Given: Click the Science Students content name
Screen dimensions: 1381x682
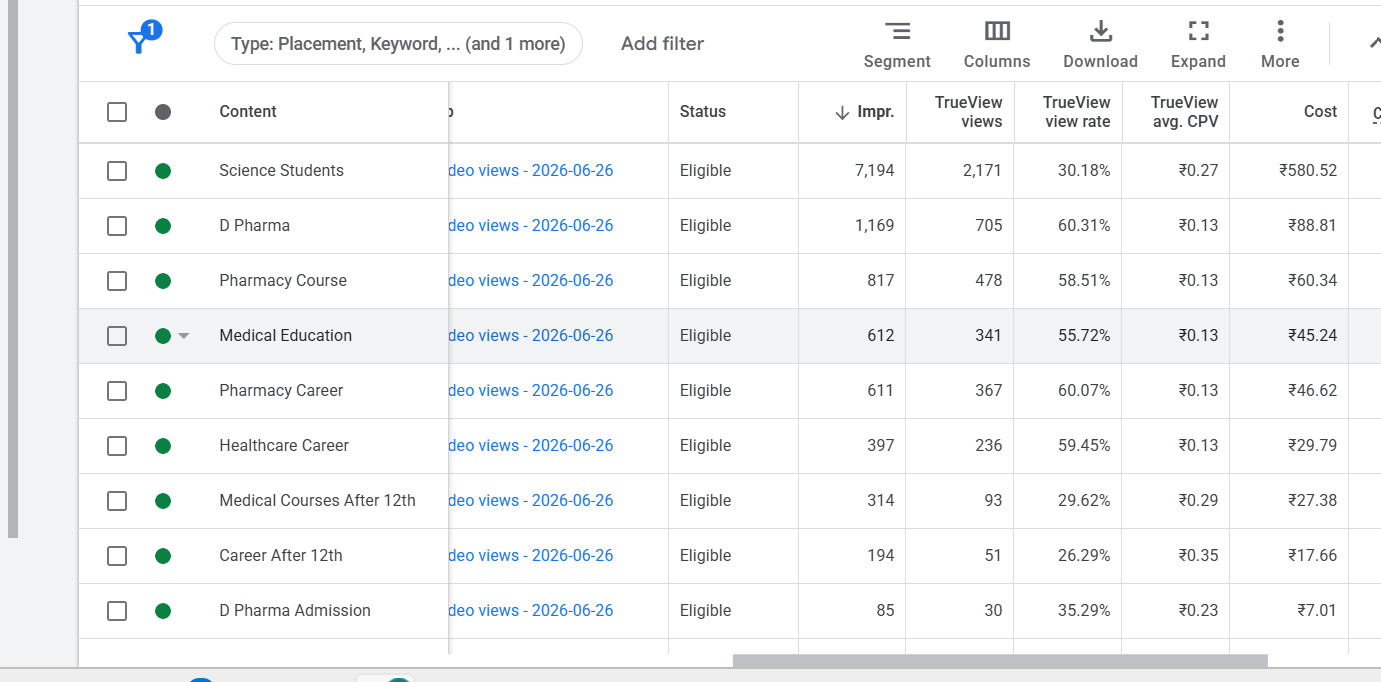Looking at the screenshot, I should pos(281,171).
